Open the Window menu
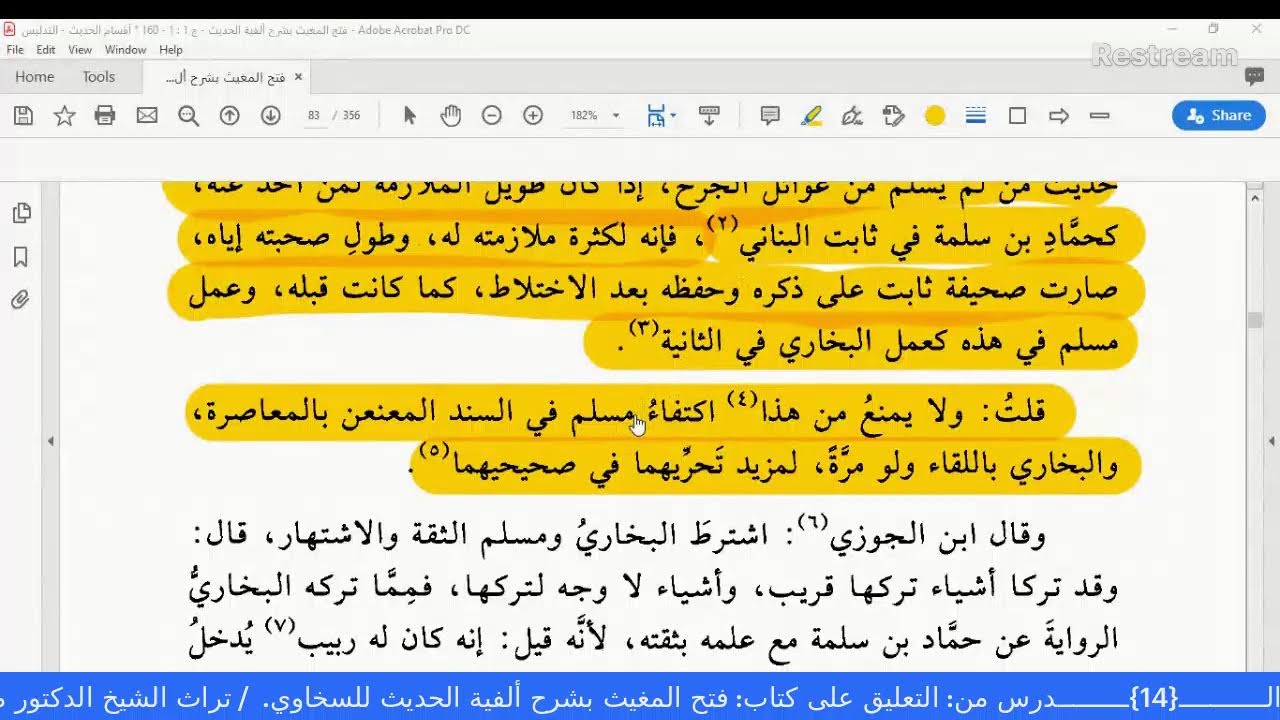The image size is (1280, 720). [x=126, y=50]
